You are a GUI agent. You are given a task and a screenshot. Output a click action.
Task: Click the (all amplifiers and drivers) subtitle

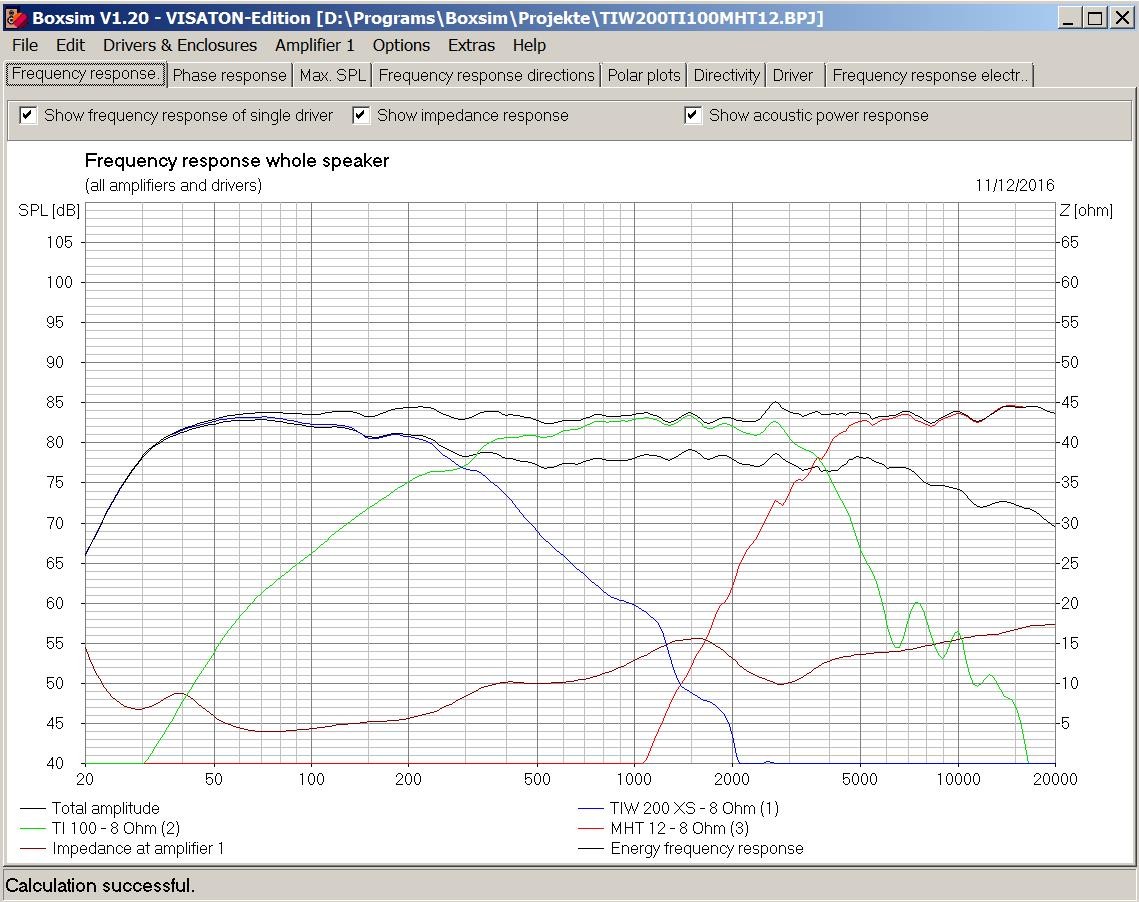pyautogui.click(x=173, y=185)
